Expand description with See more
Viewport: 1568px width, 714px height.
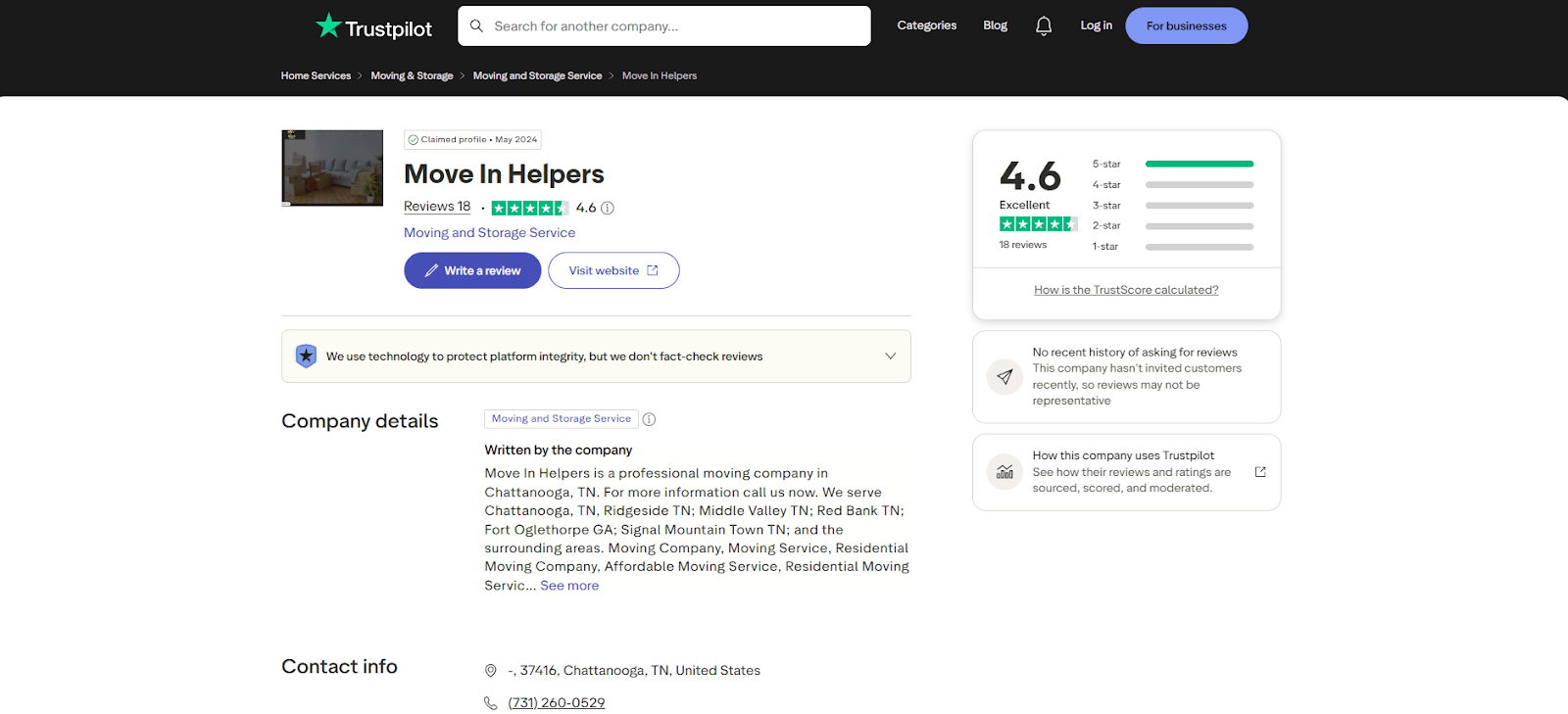click(569, 586)
